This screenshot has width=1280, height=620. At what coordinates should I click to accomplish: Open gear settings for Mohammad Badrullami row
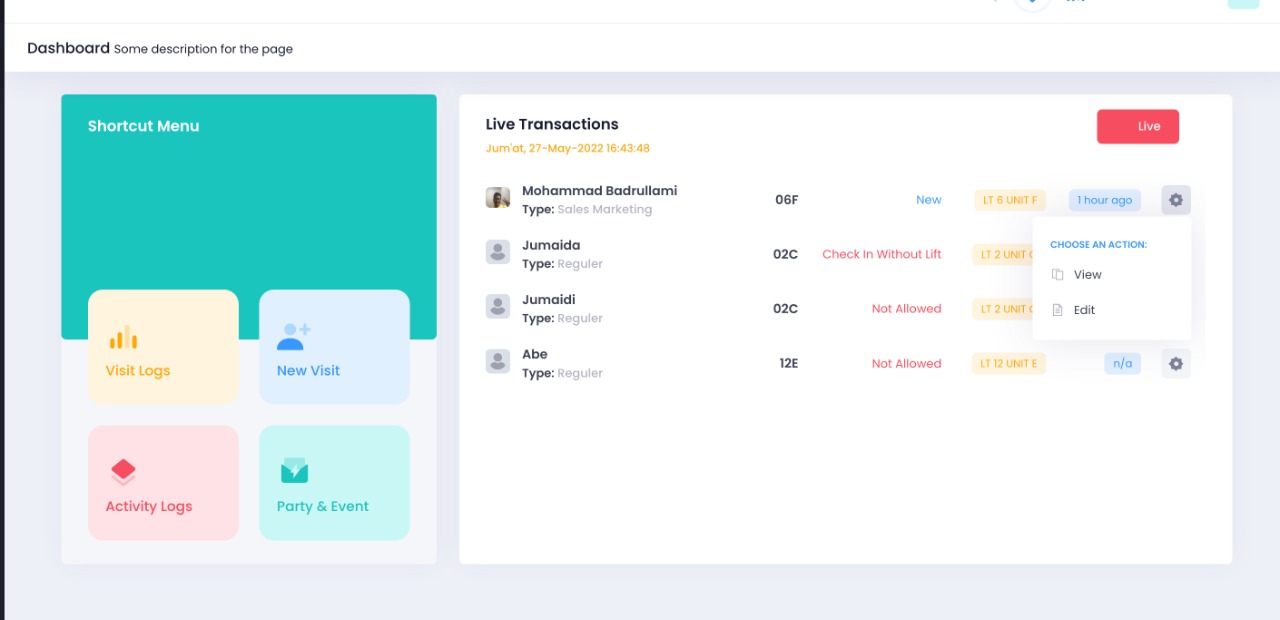pos(1176,200)
